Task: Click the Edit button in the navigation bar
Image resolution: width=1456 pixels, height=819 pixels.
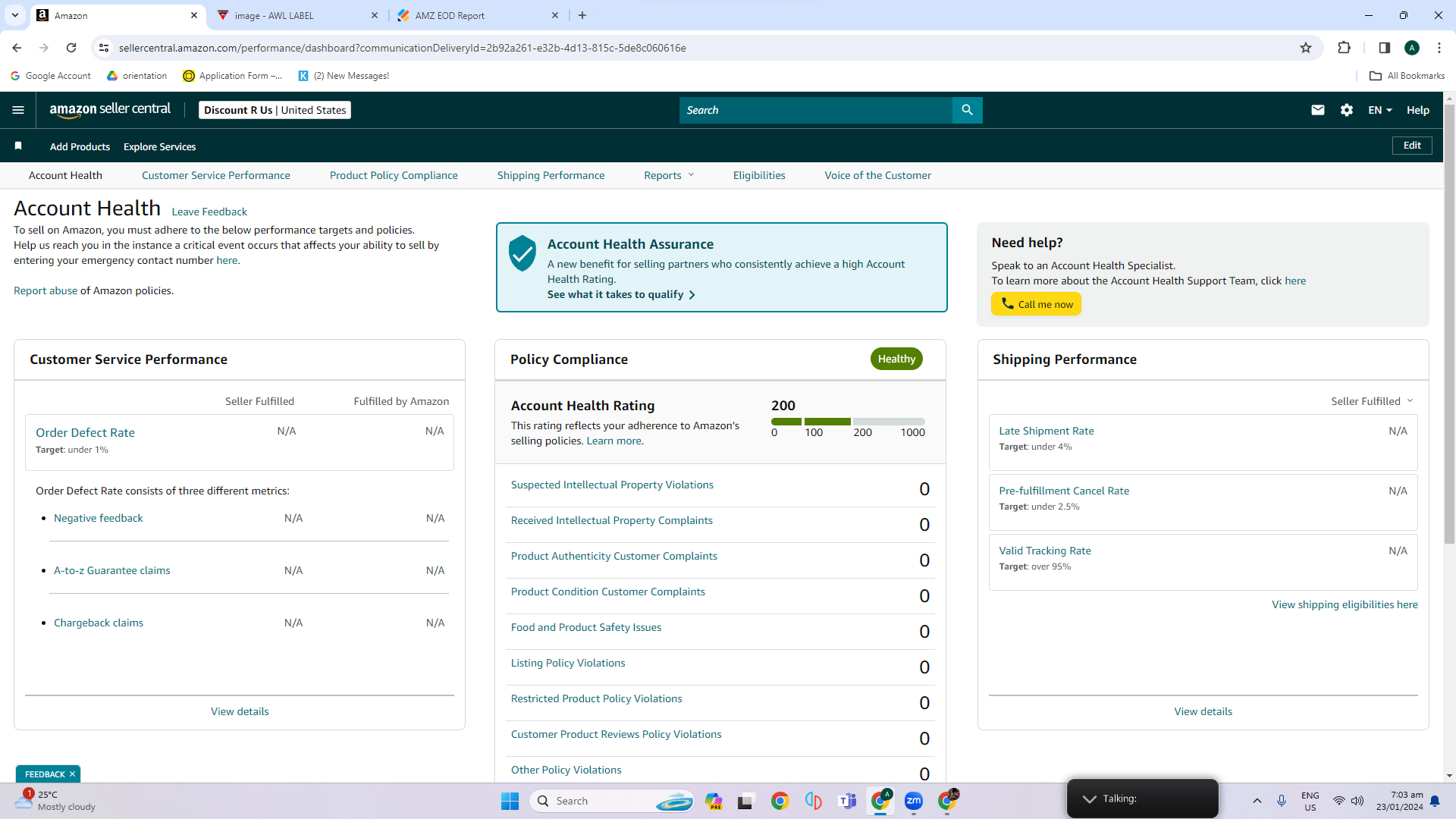Action: coord(1412,146)
